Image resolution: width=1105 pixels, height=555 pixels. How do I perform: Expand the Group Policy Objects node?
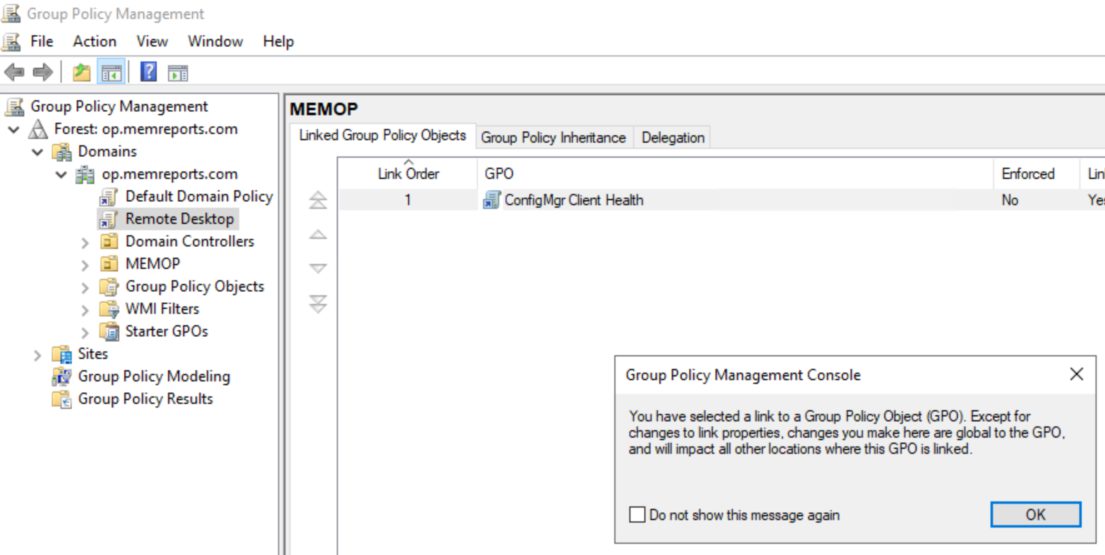pos(85,288)
